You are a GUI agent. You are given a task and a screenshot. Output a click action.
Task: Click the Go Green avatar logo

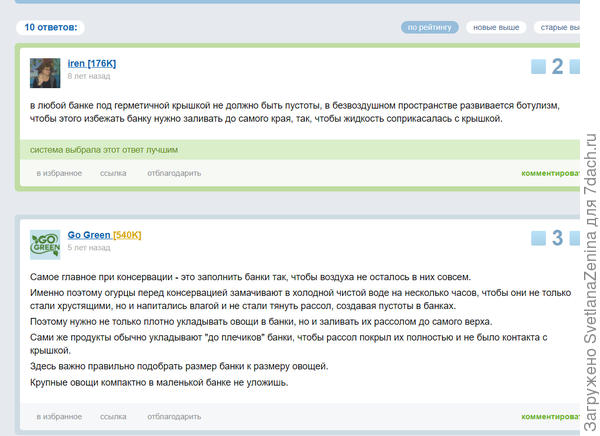click(45, 244)
